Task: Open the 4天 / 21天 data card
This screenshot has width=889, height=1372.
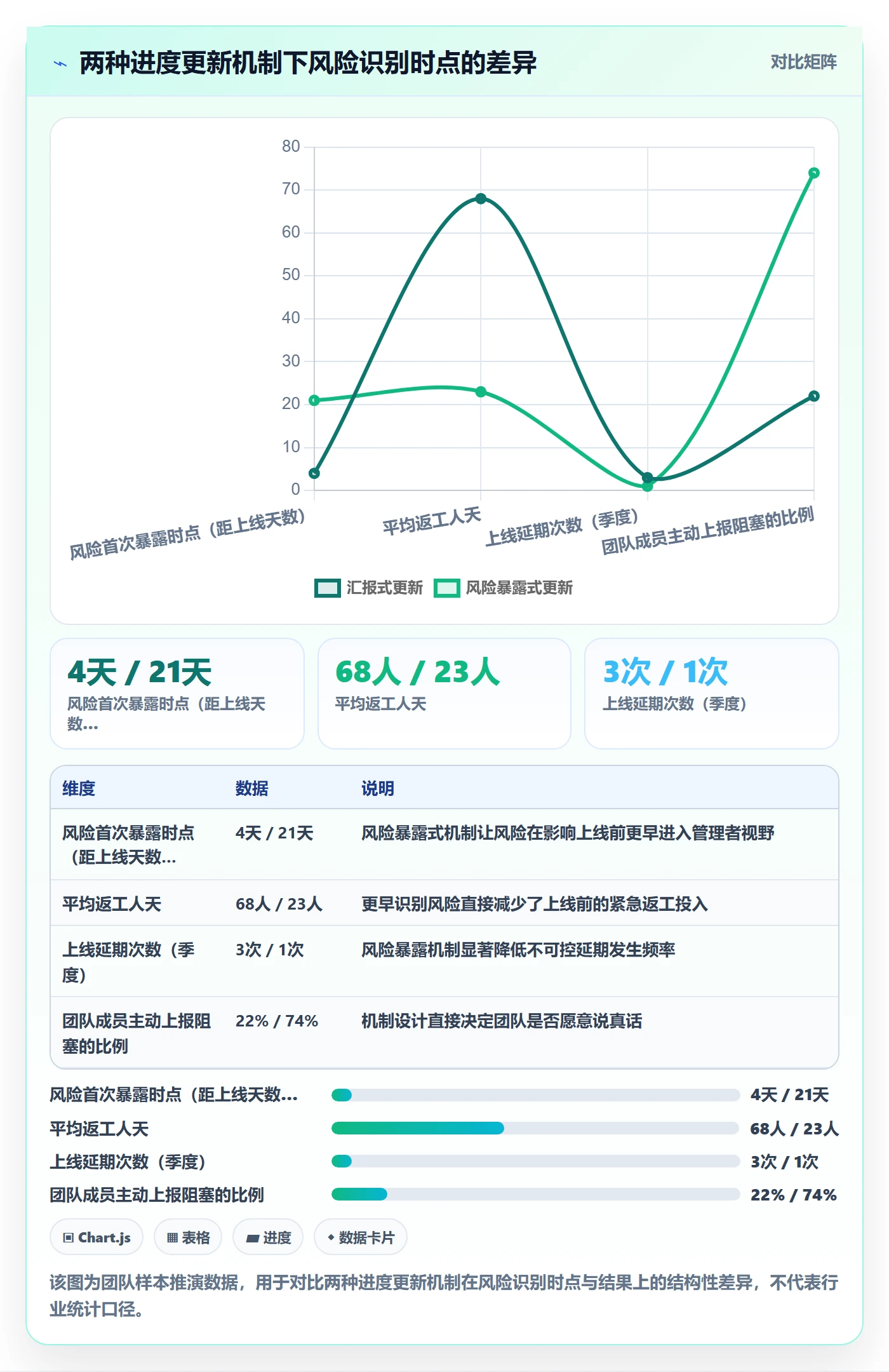Action: point(177,694)
